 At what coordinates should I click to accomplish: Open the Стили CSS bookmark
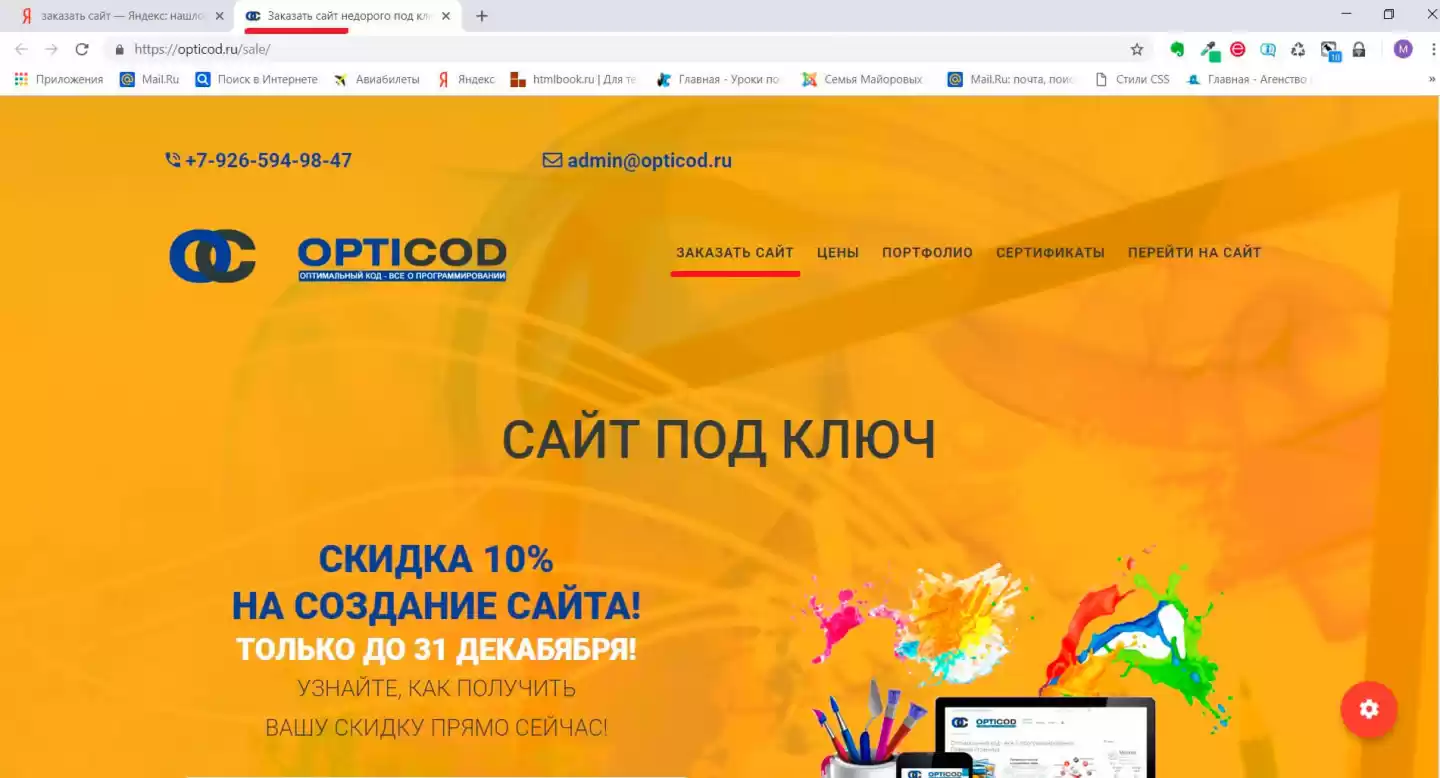tap(1132, 79)
